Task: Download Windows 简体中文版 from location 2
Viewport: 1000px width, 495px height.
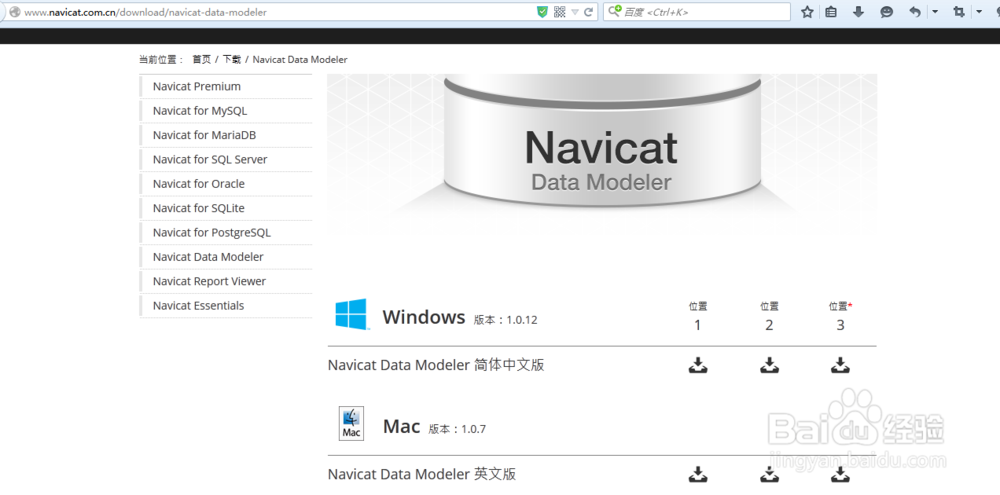Action: point(769,365)
